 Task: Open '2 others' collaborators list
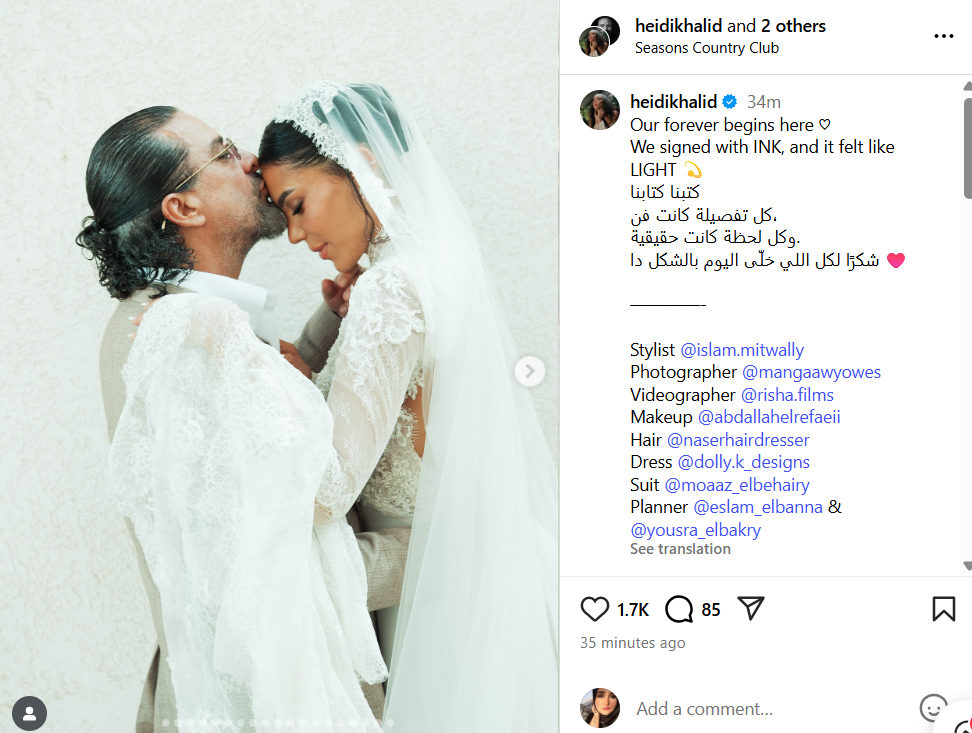(x=793, y=26)
